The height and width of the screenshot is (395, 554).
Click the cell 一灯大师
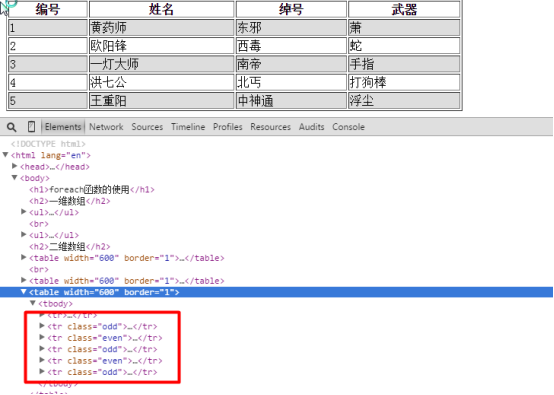[x=161, y=64]
